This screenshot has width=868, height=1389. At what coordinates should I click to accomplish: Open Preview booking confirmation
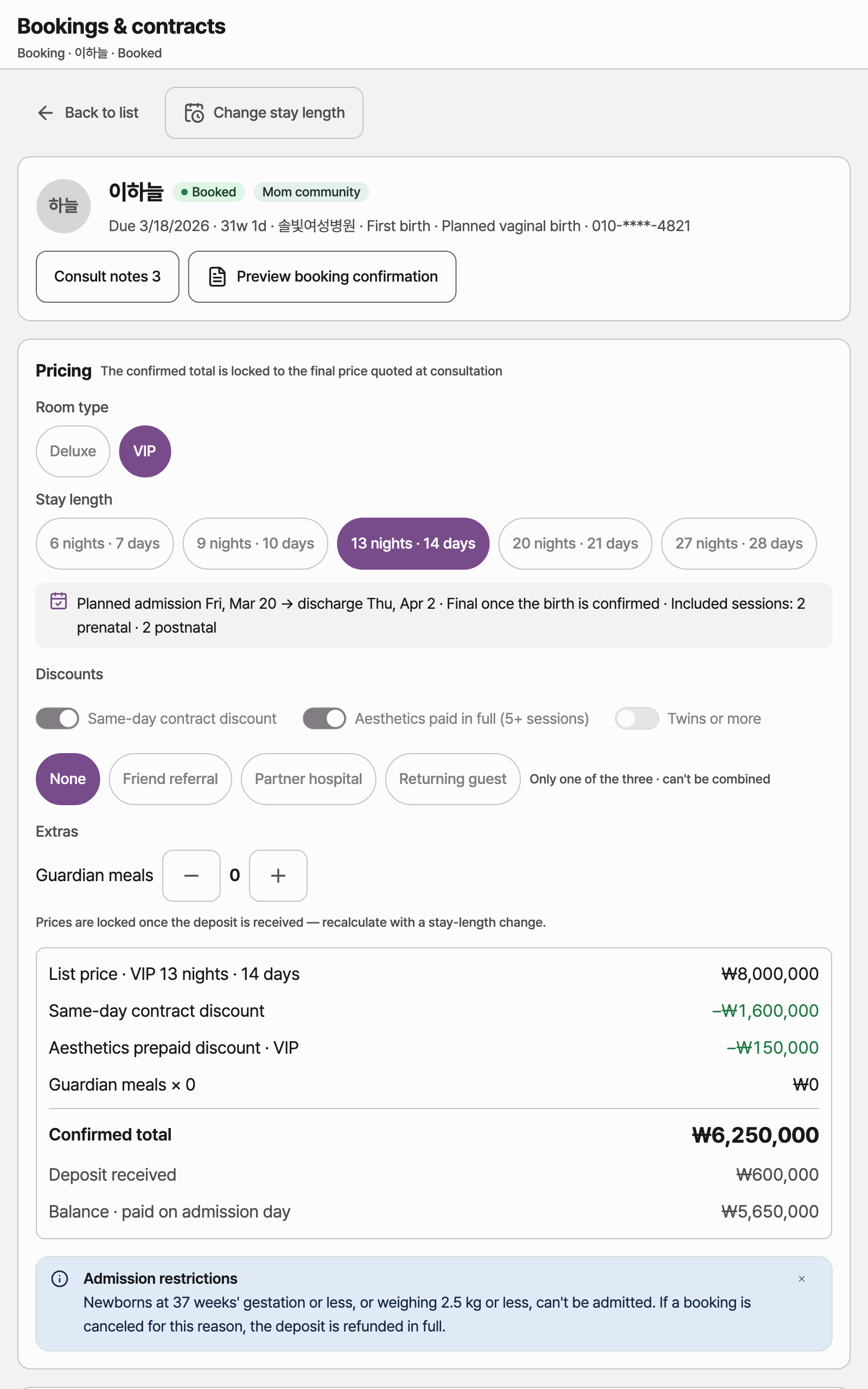click(x=322, y=277)
